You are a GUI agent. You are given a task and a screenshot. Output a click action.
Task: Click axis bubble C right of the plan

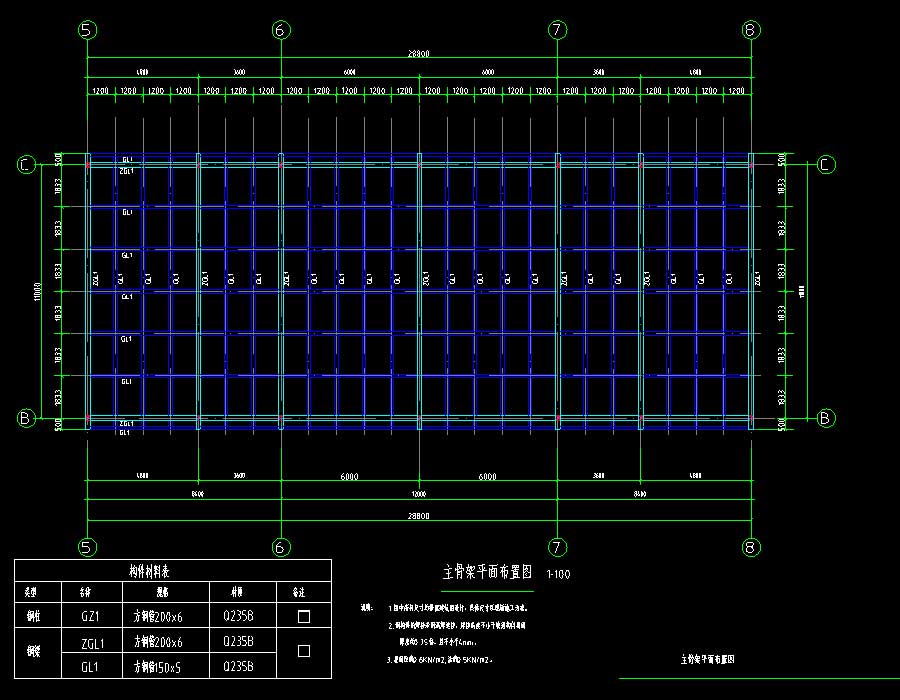point(825,165)
